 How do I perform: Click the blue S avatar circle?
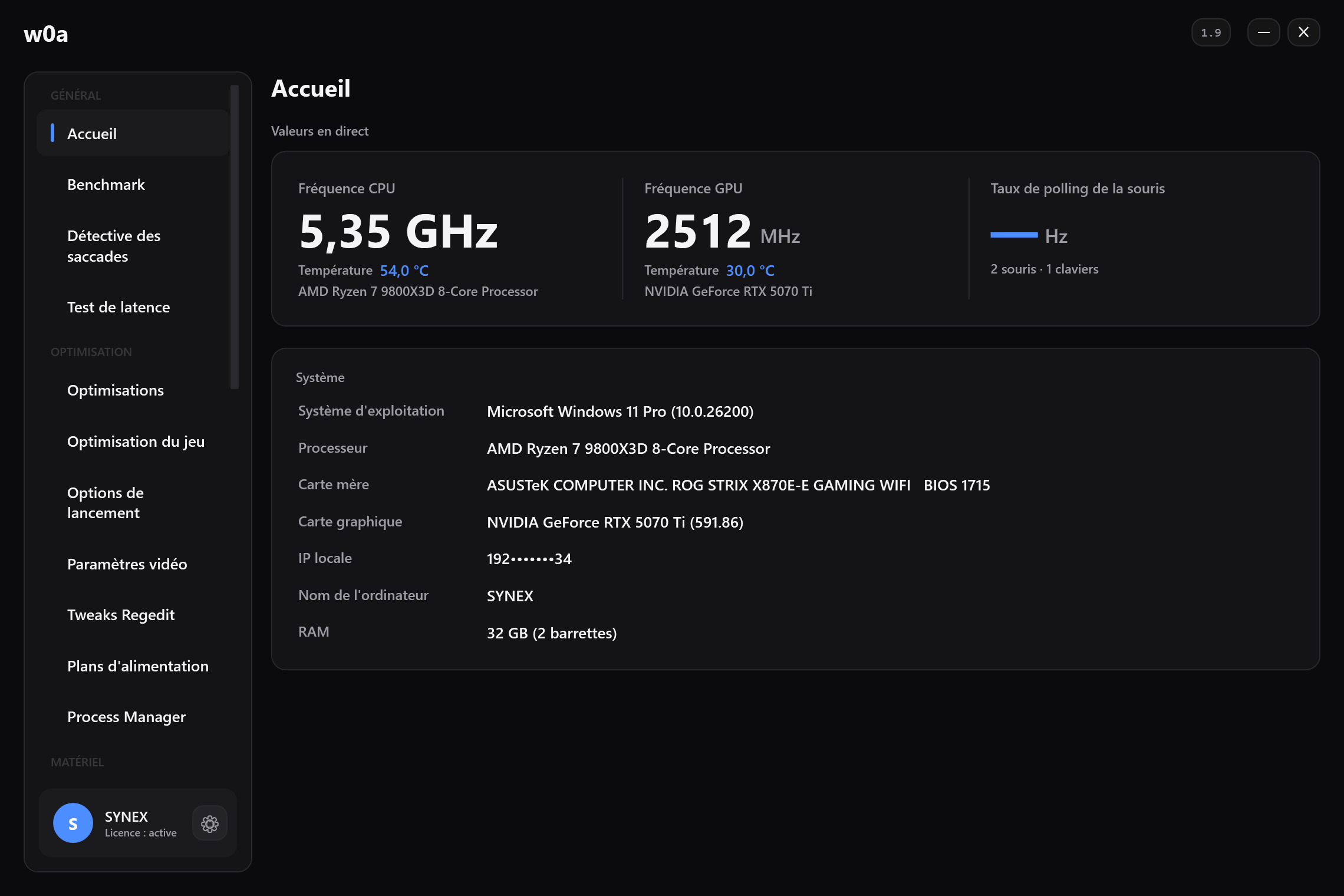(x=73, y=823)
